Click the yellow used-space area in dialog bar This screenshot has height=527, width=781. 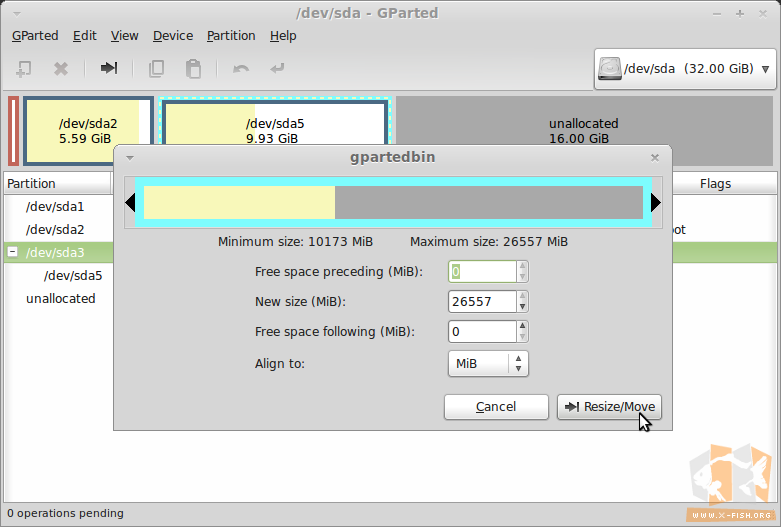coord(239,202)
